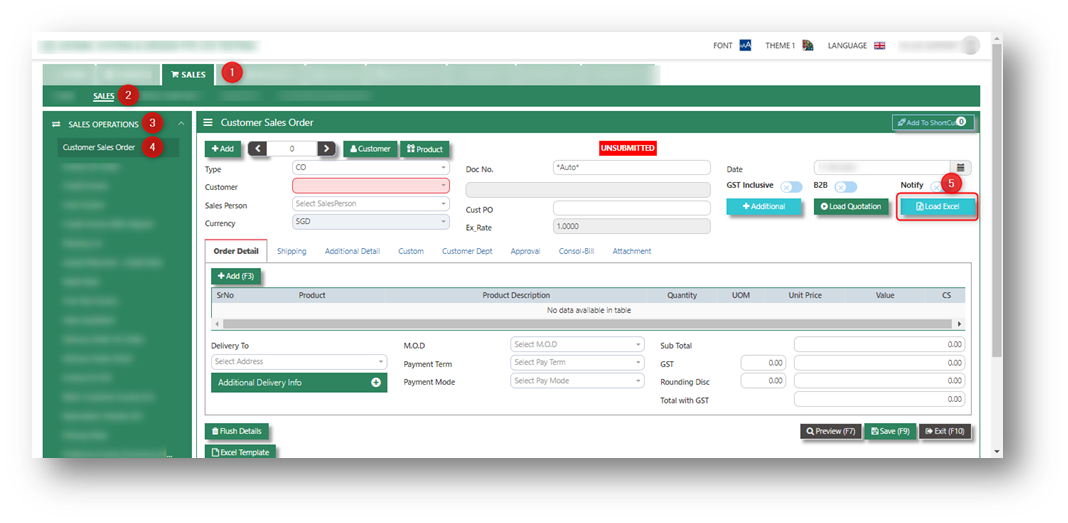Click the Product column header
This screenshot has height=523, width=1068.
pos(311,296)
